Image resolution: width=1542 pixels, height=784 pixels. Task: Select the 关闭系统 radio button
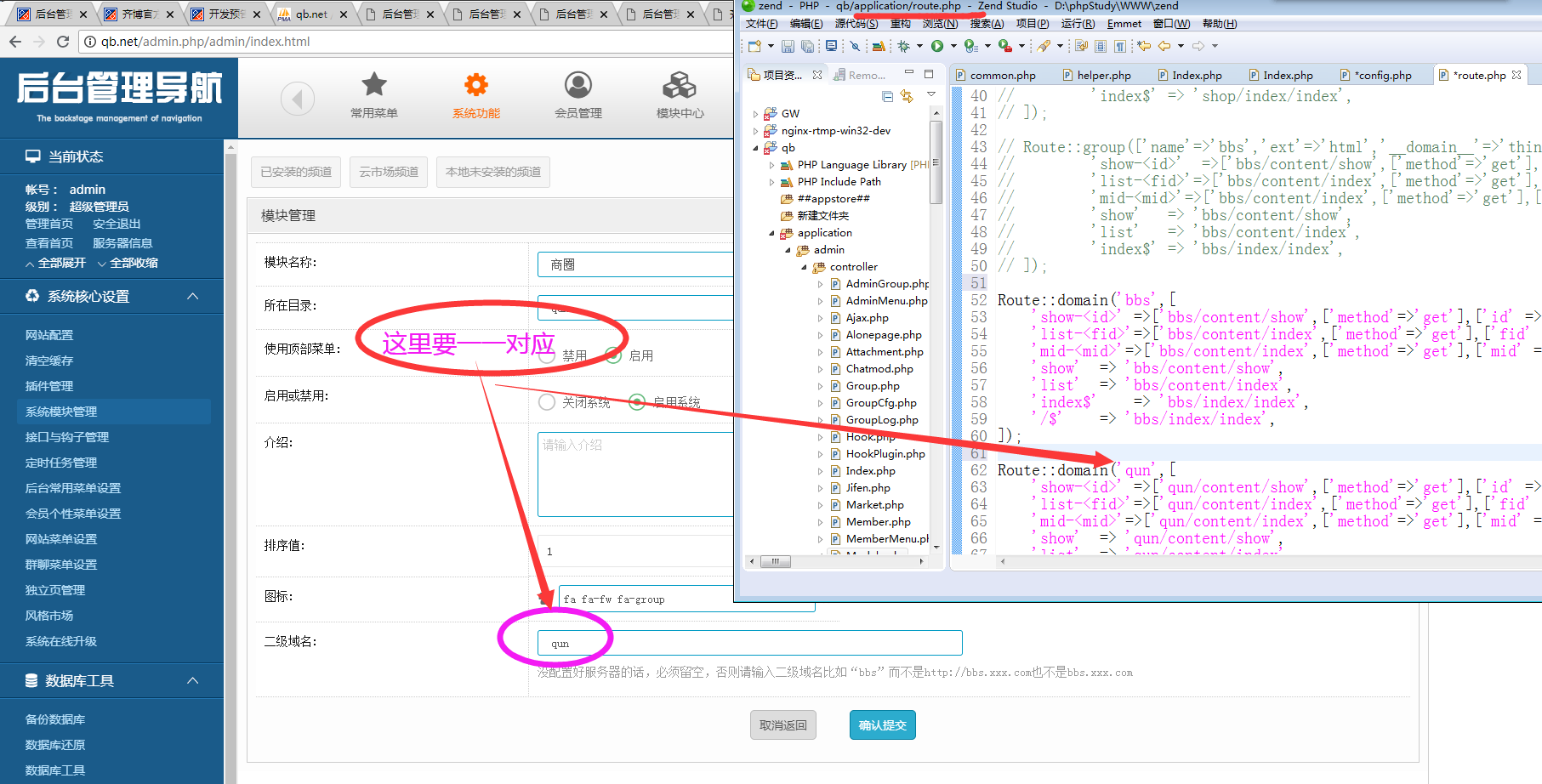tap(547, 402)
